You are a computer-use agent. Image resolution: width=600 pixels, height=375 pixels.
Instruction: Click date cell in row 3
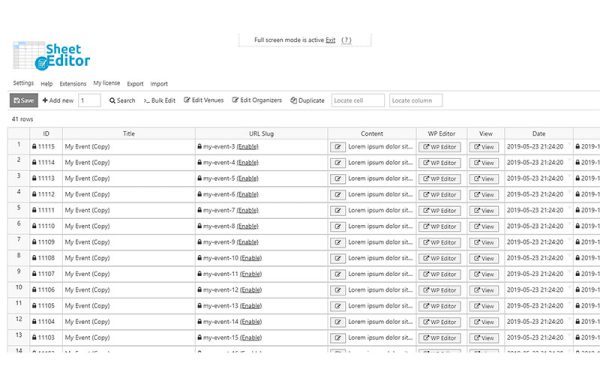pos(539,178)
